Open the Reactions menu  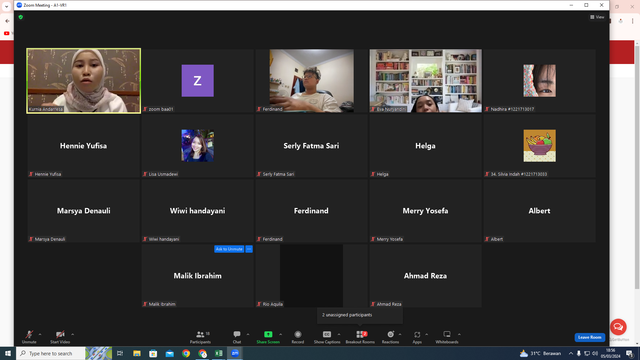click(x=390, y=337)
